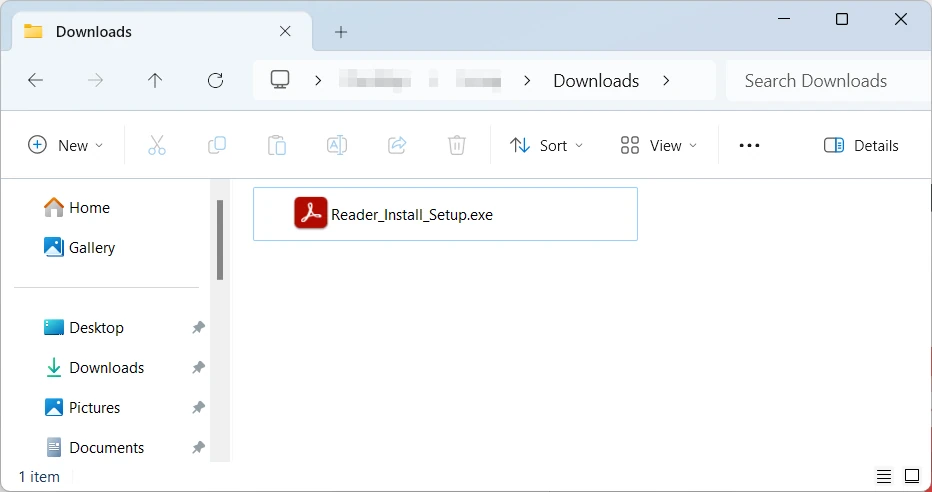Click Downloads in the address breadcrumb
932x492 pixels.
596,80
